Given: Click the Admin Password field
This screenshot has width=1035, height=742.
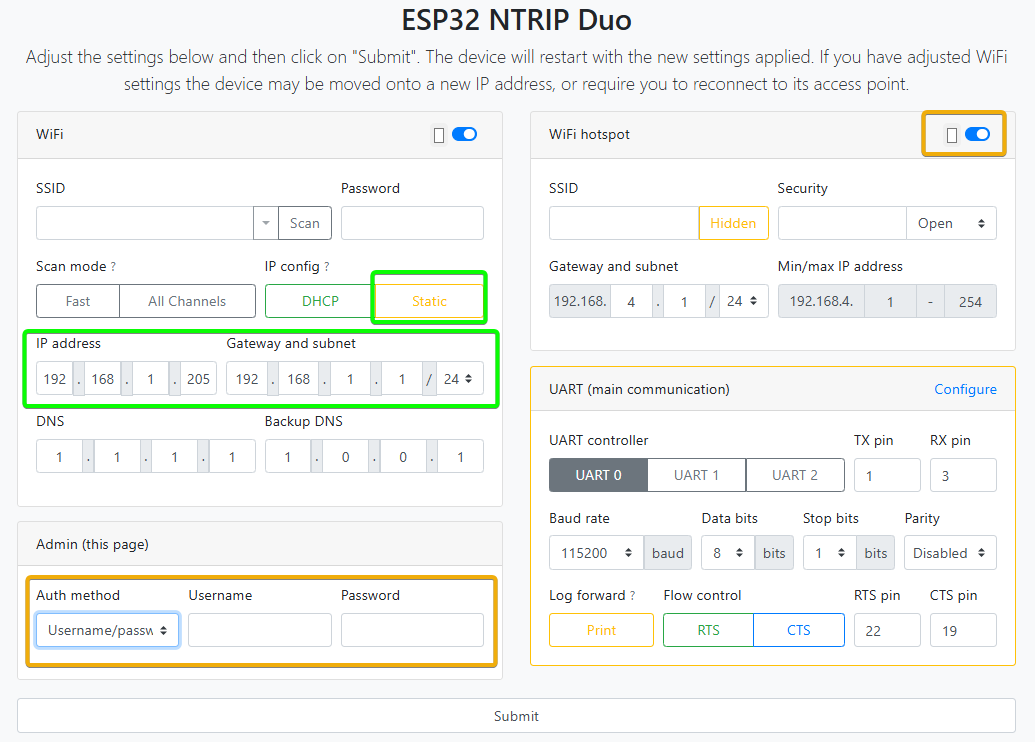Looking at the screenshot, I should click(412, 630).
